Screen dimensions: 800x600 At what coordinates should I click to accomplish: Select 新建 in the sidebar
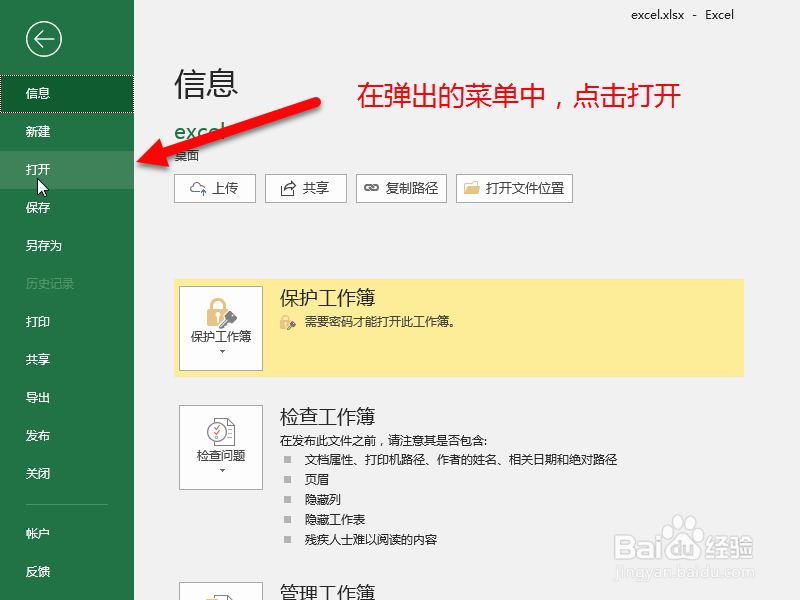coord(67,132)
